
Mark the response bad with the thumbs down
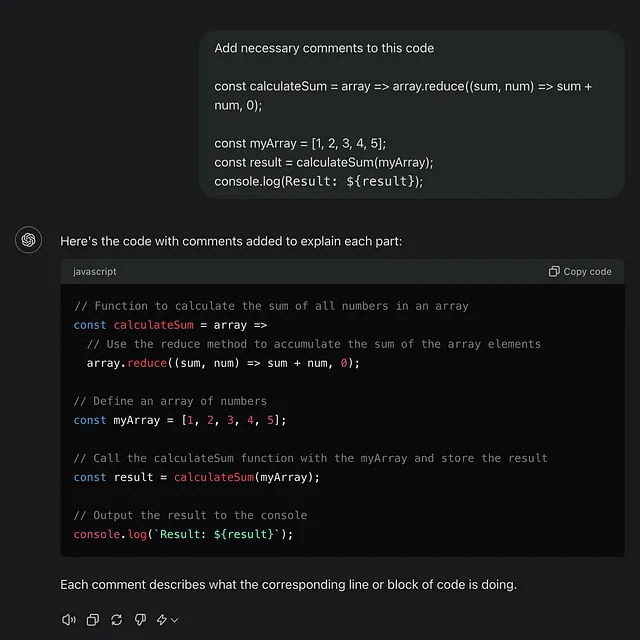coord(140,620)
